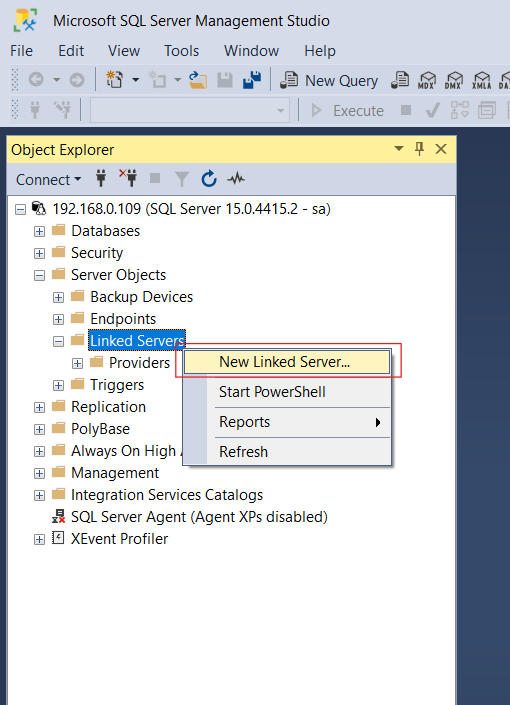Click the Open File folder icon
Viewport: 510px width, 705px height.
197,80
